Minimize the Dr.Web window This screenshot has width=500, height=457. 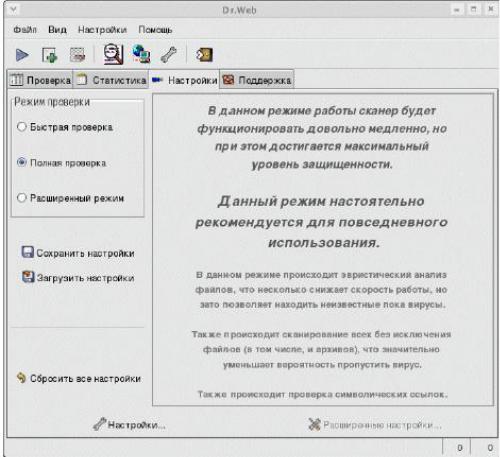pos(457,10)
